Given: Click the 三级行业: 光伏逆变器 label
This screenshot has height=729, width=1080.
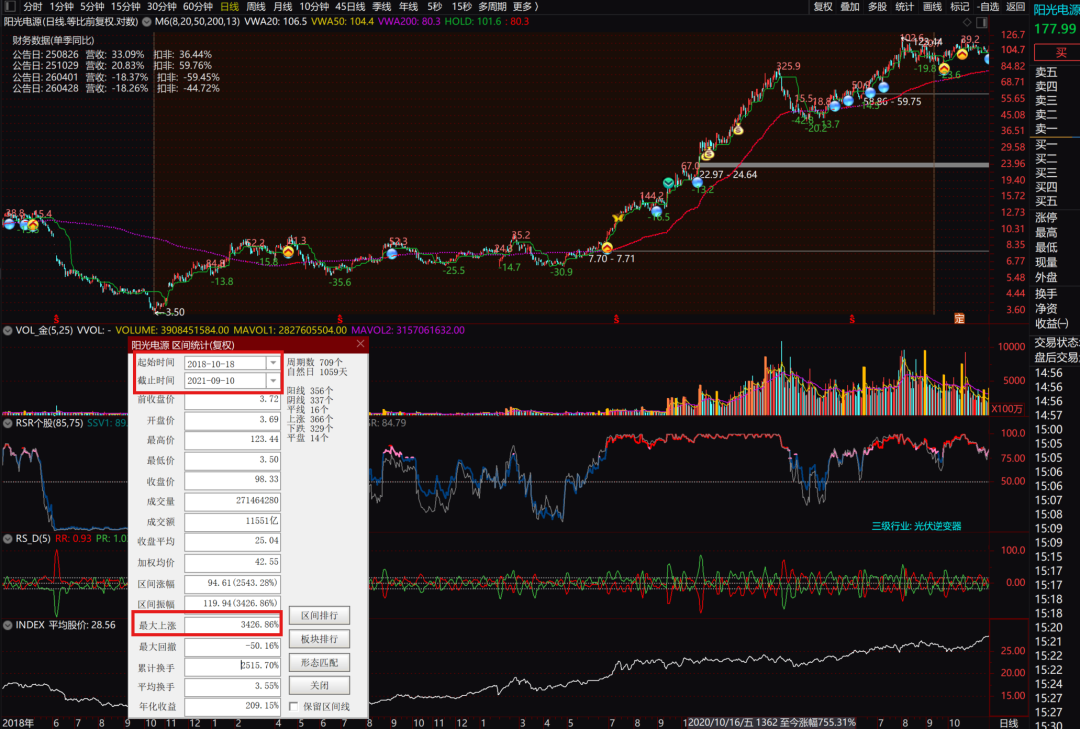Looking at the screenshot, I should pyautogui.click(x=916, y=526).
